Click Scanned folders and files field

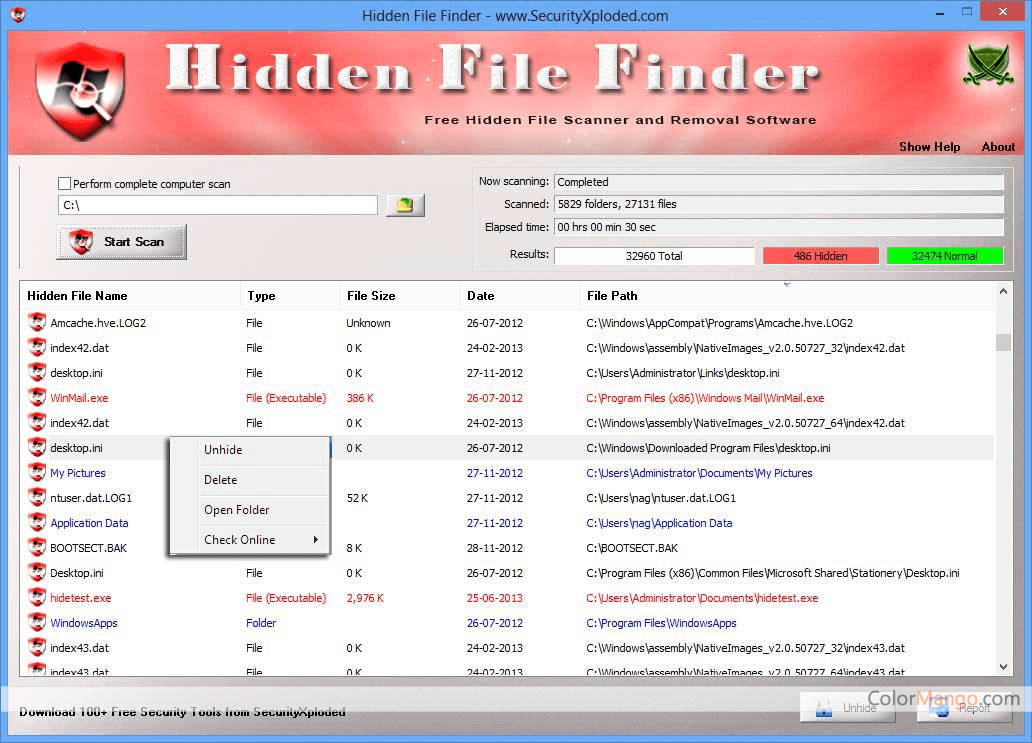(779, 204)
